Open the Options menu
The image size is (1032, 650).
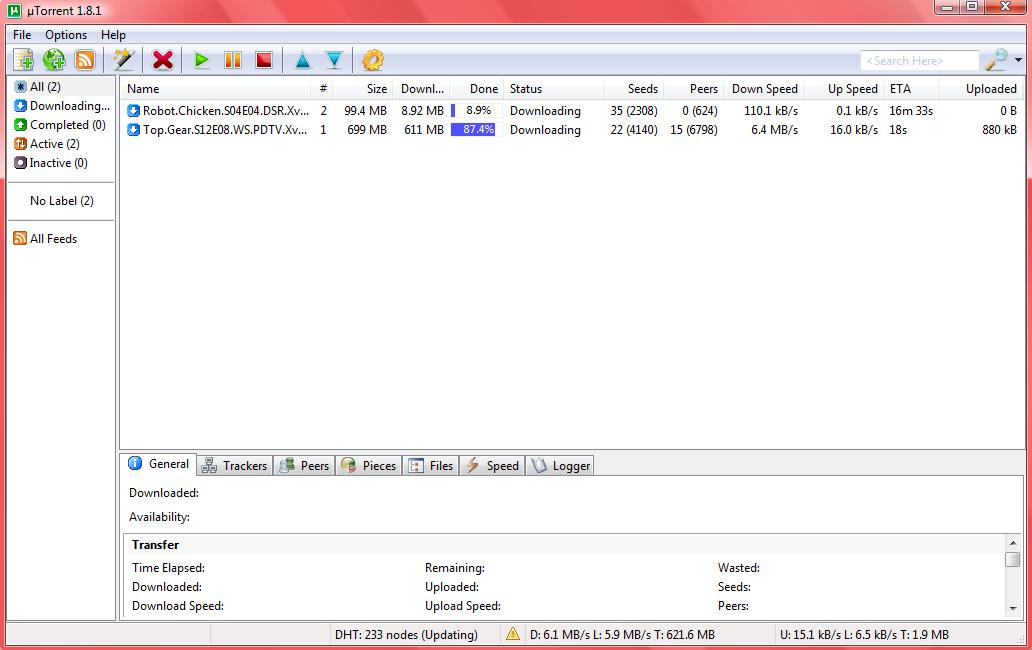66,35
